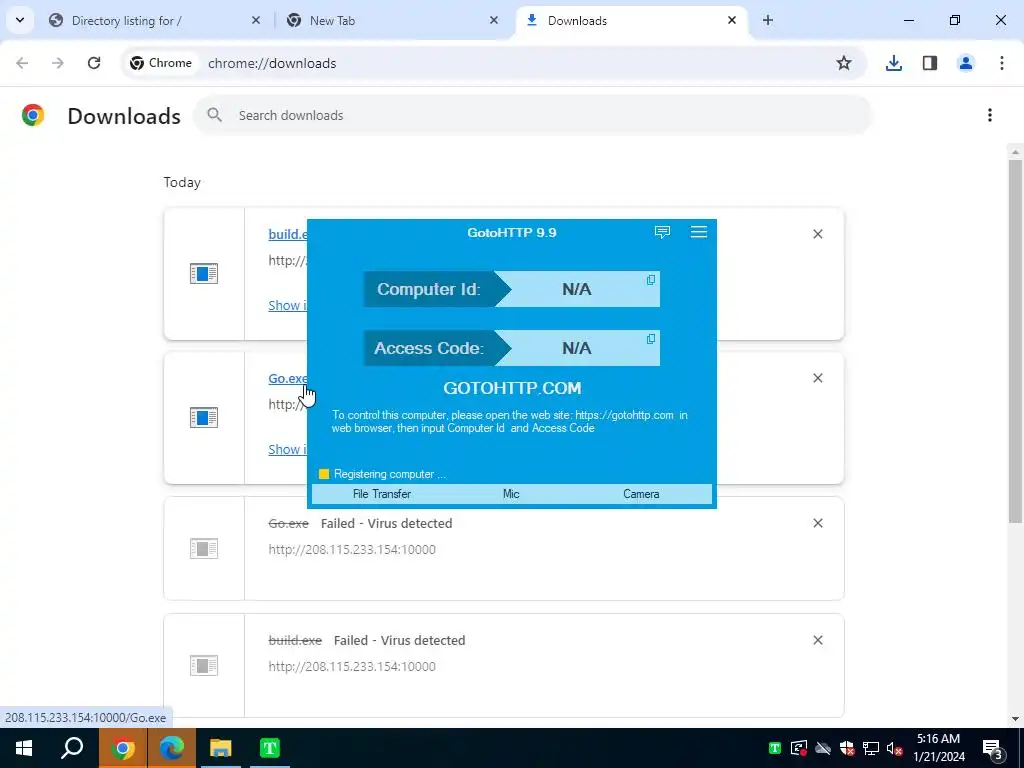
Task: Open the GotoHTTP hamburger menu
Action: [x=699, y=232]
